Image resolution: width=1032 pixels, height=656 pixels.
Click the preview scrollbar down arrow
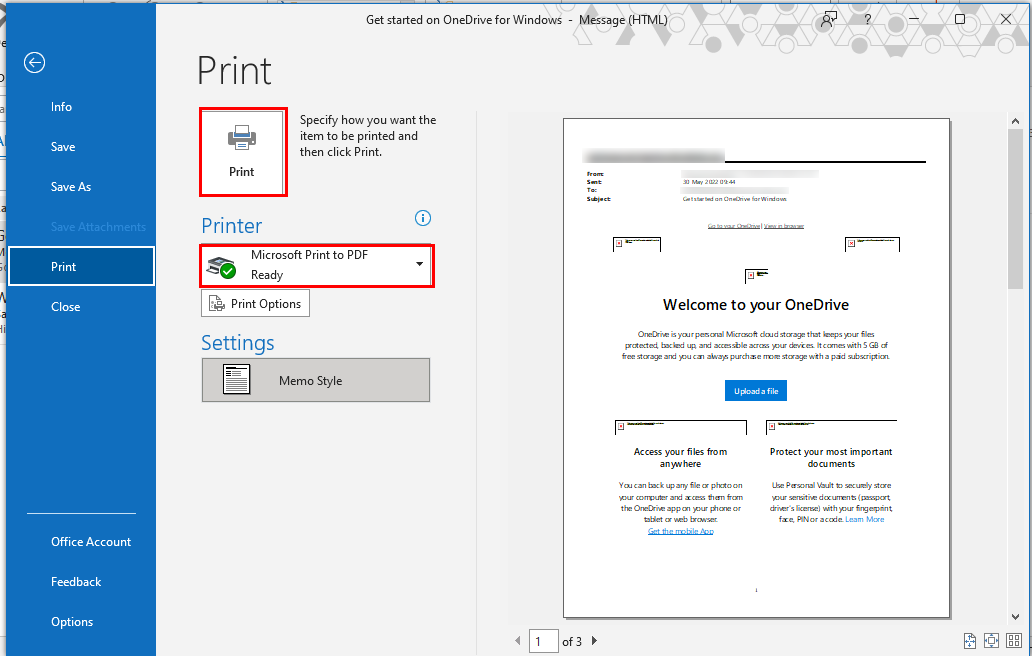pos(1015,617)
